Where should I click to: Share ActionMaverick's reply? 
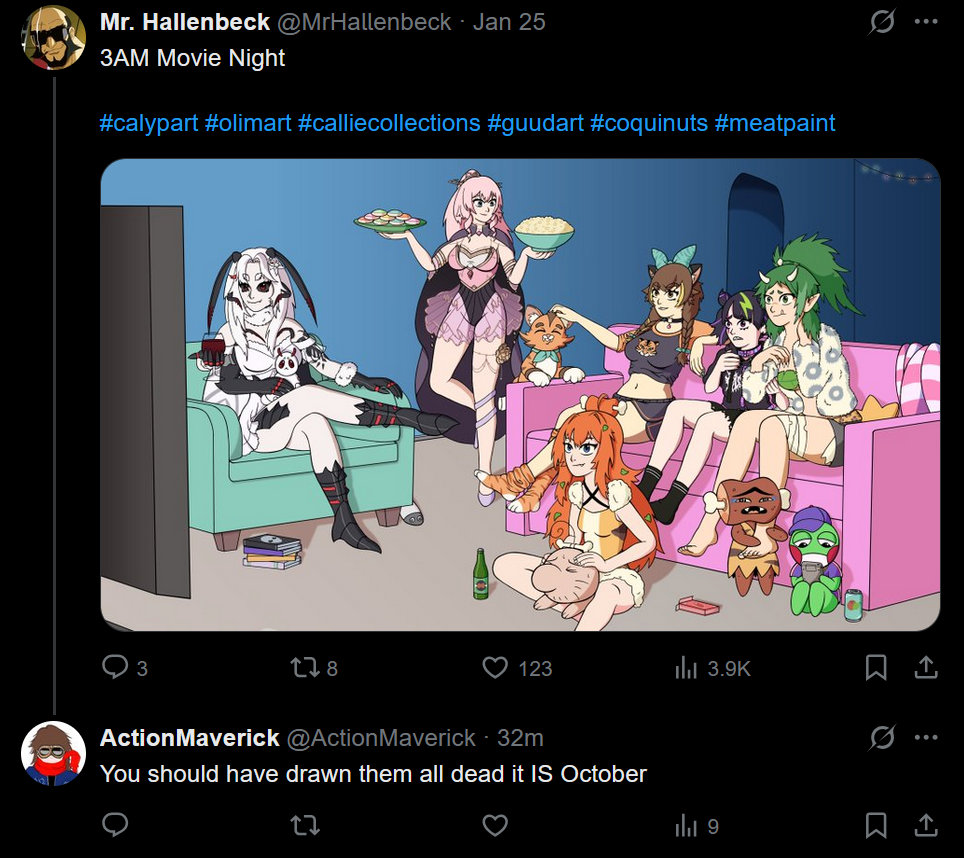coord(926,825)
